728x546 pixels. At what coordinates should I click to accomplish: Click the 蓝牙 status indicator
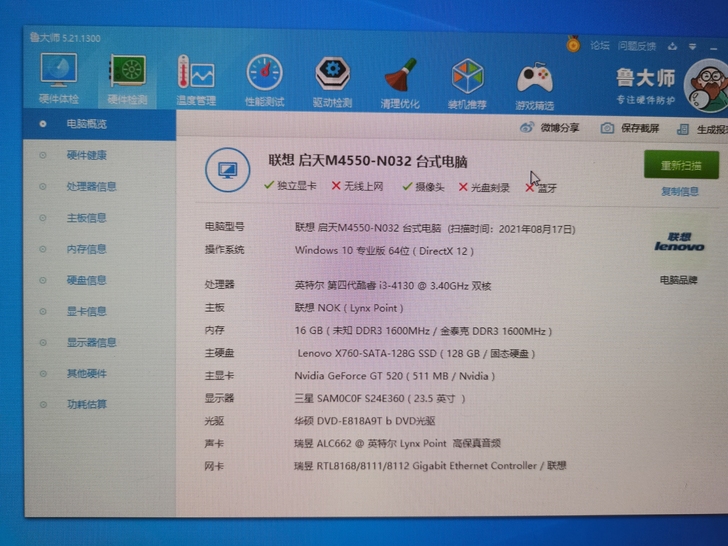540,188
